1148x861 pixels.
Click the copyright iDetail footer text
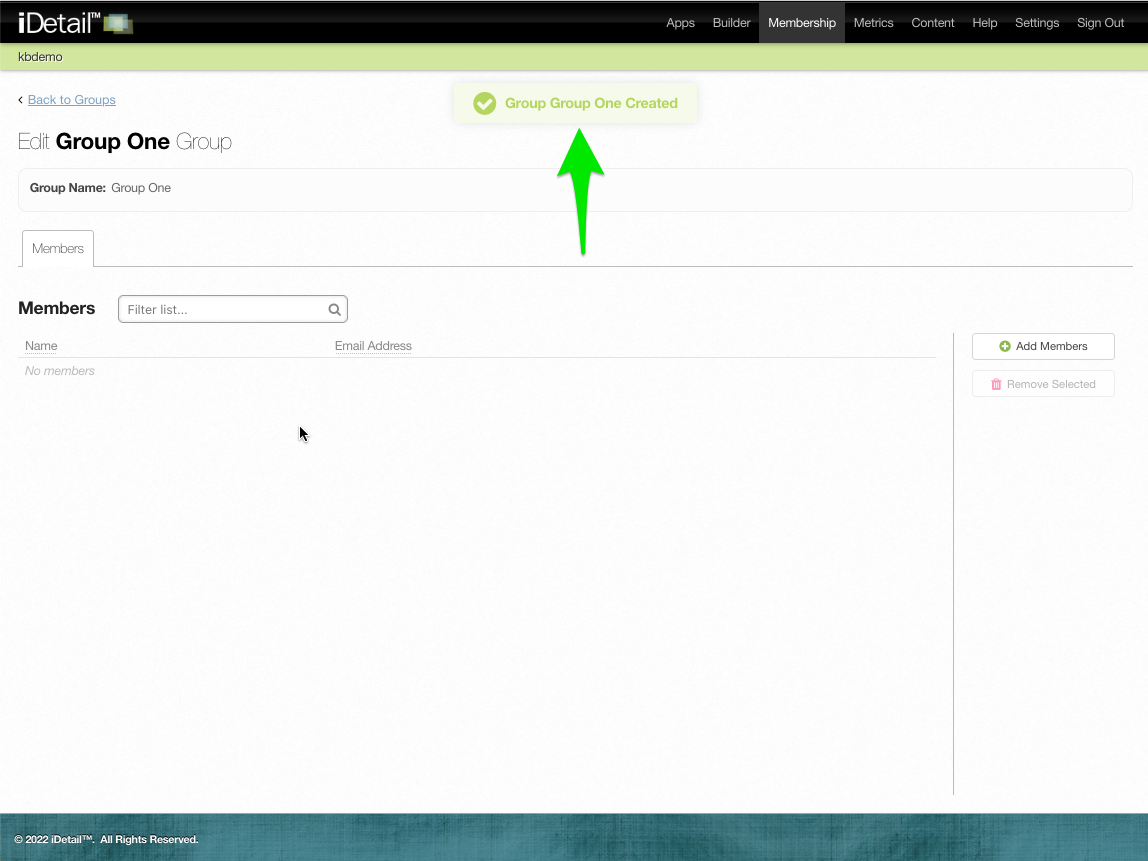pyautogui.click(x=106, y=839)
